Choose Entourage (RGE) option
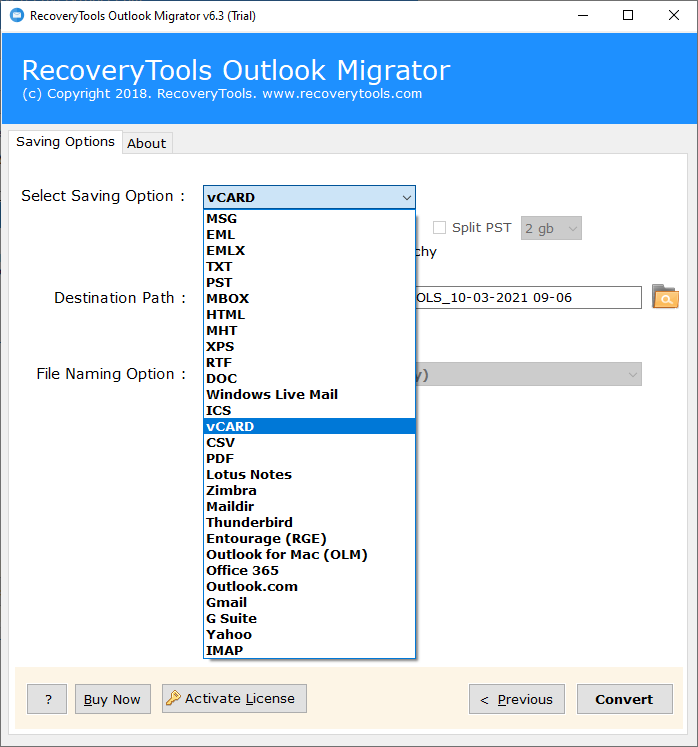Image resolution: width=698 pixels, height=747 pixels. pos(309,539)
